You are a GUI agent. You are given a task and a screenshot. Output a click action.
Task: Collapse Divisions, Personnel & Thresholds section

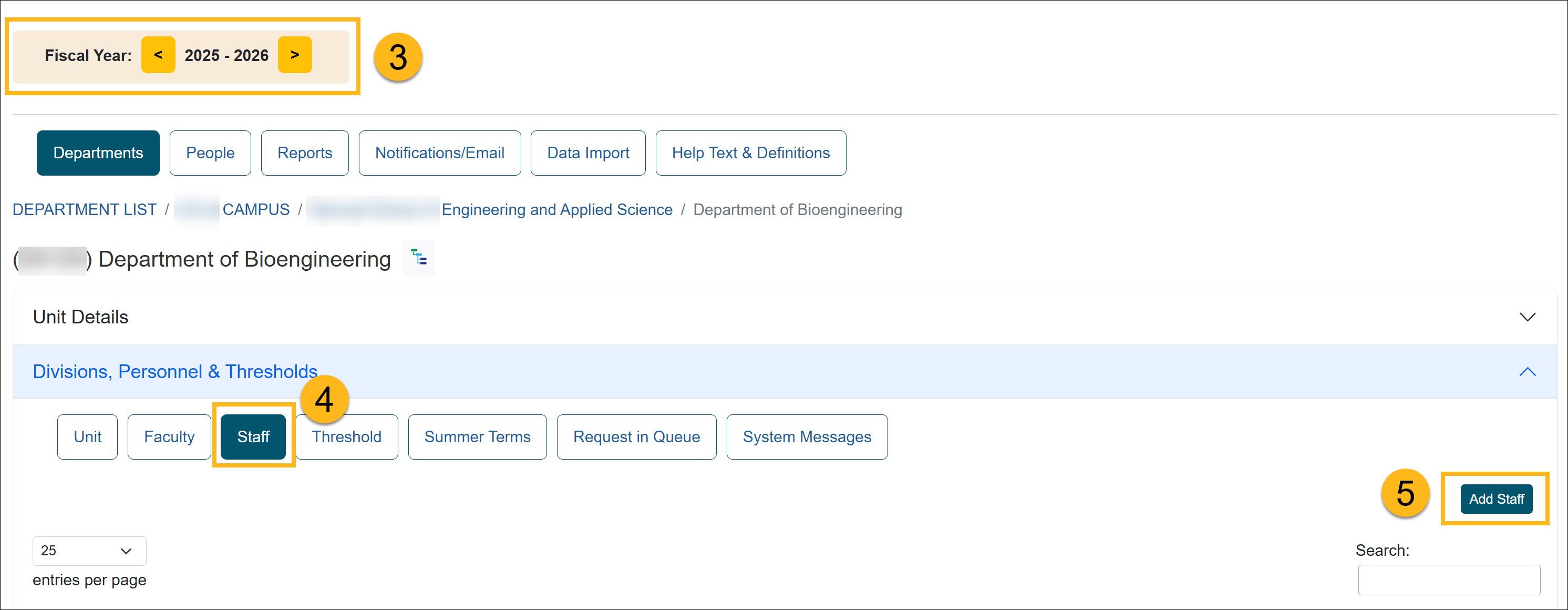[1526, 372]
